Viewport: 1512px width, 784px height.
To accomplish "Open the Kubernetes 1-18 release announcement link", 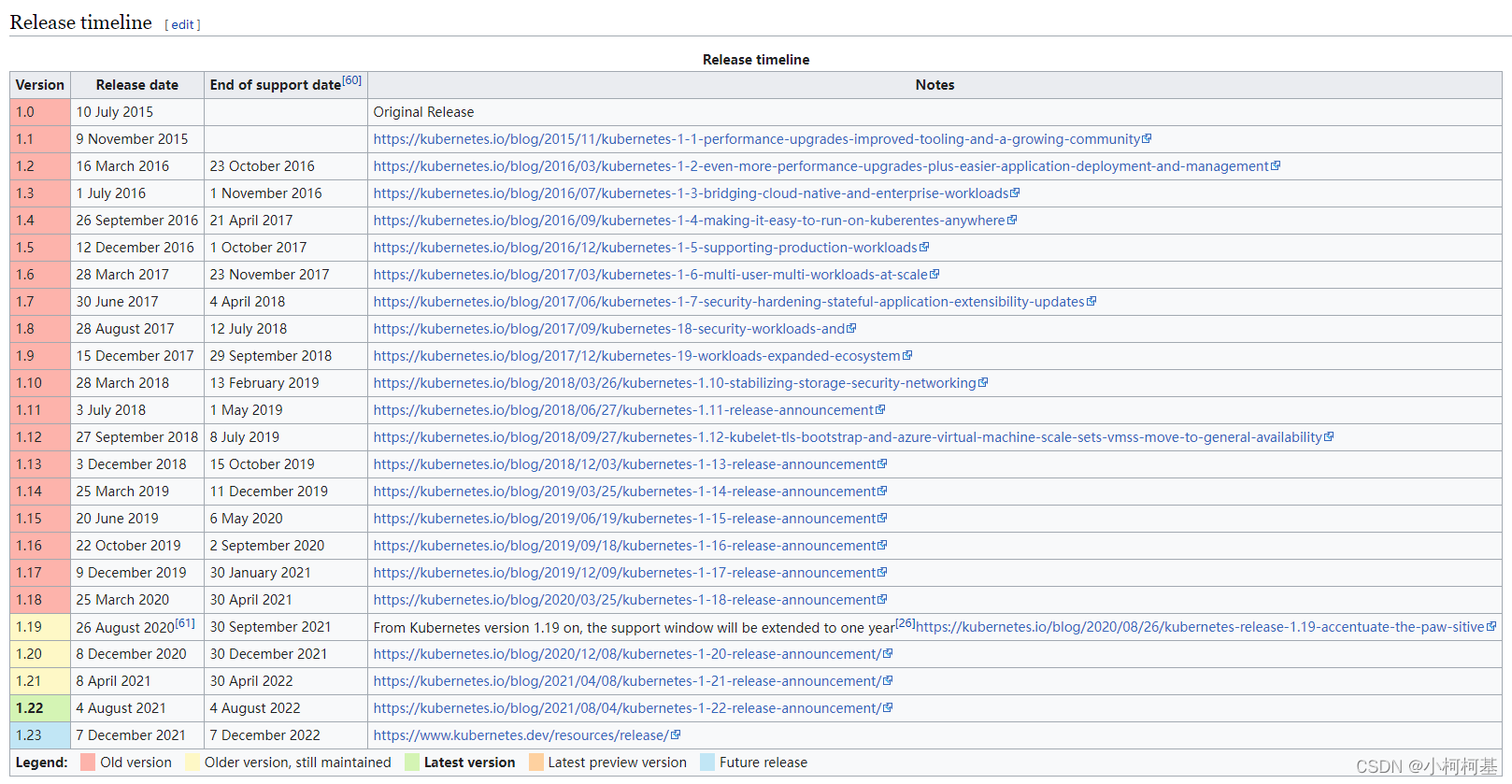I will tap(624, 600).
